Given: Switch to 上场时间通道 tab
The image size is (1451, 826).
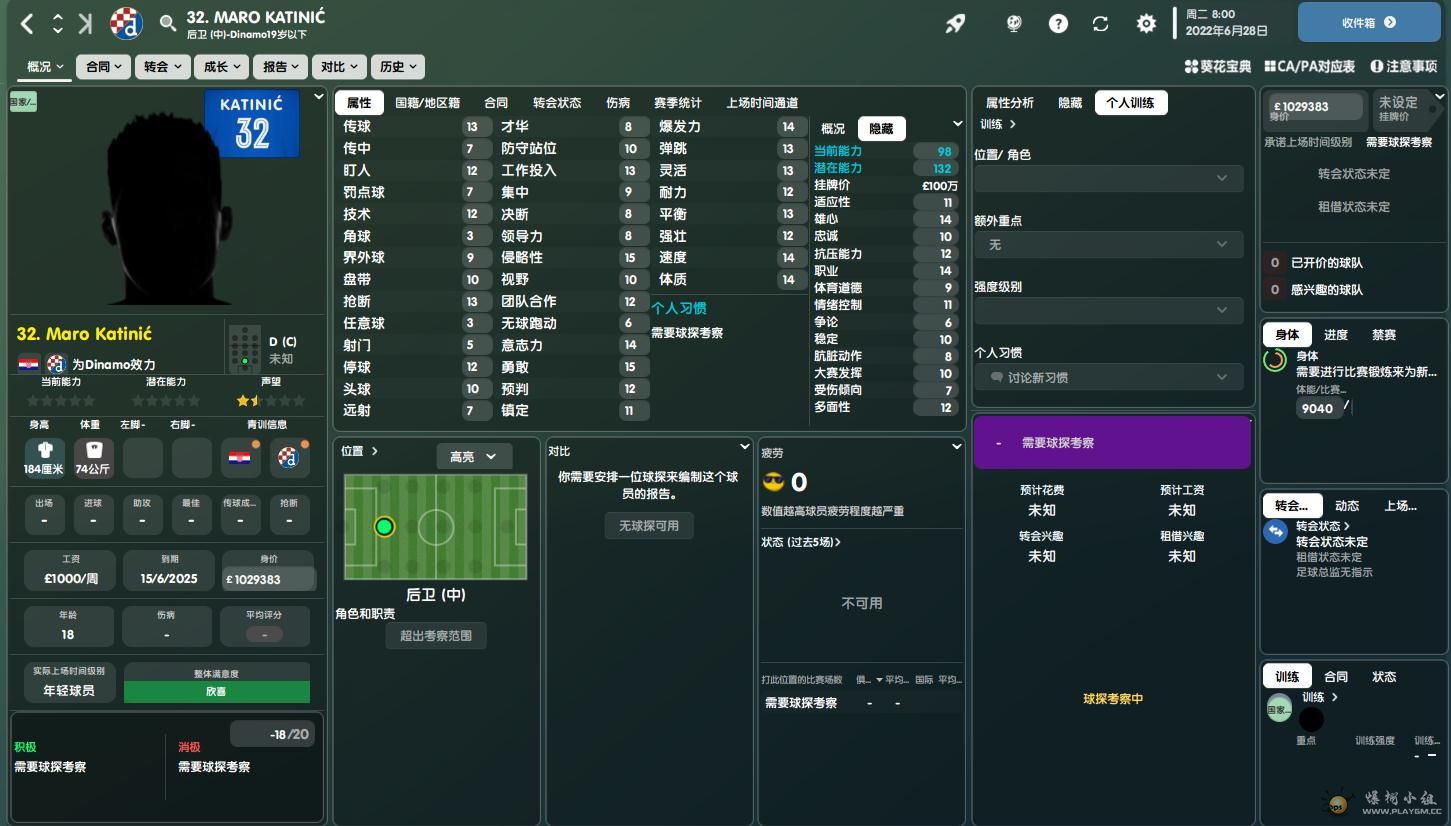Looking at the screenshot, I should [x=762, y=103].
